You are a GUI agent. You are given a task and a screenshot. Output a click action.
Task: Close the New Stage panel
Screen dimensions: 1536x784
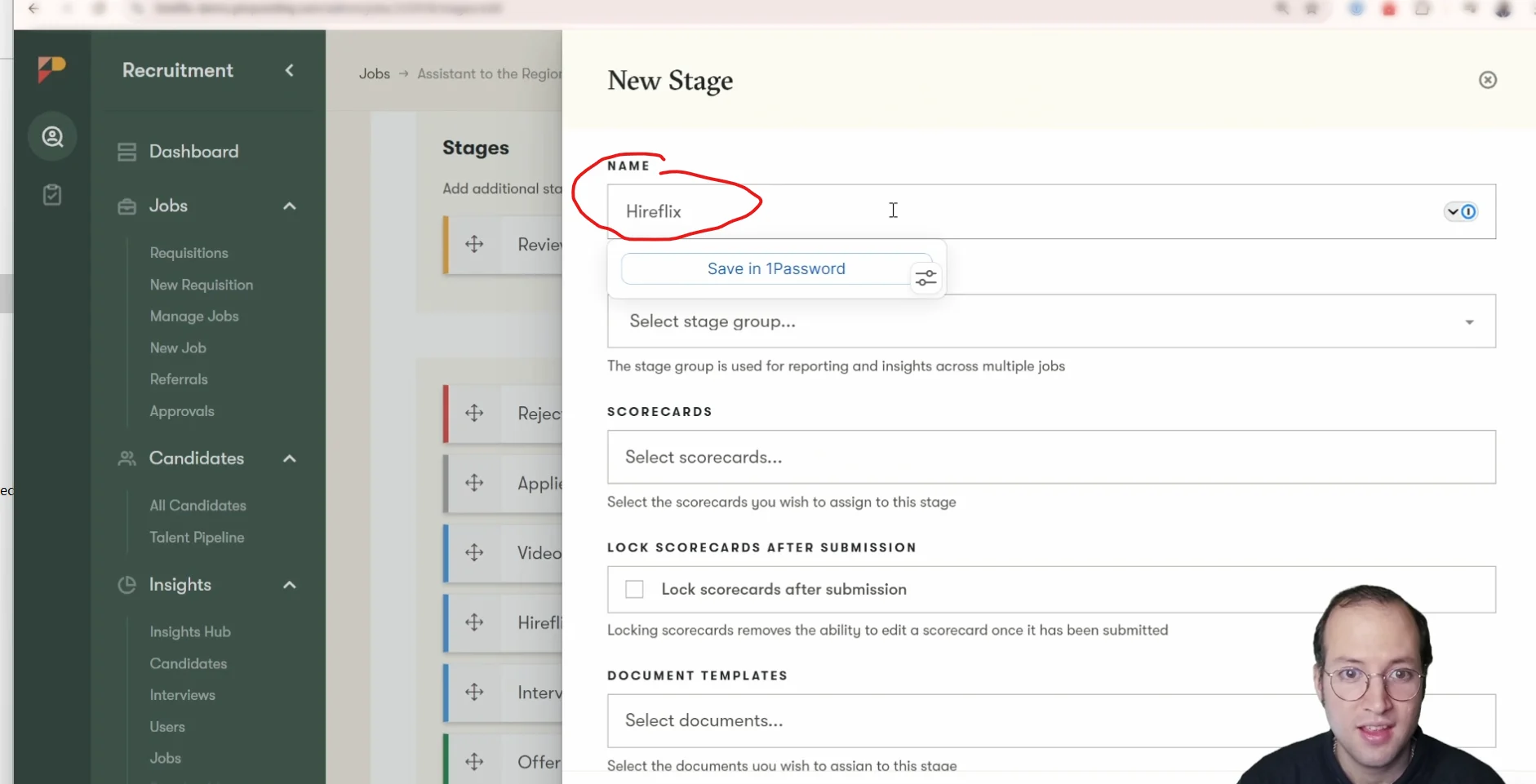(1488, 80)
